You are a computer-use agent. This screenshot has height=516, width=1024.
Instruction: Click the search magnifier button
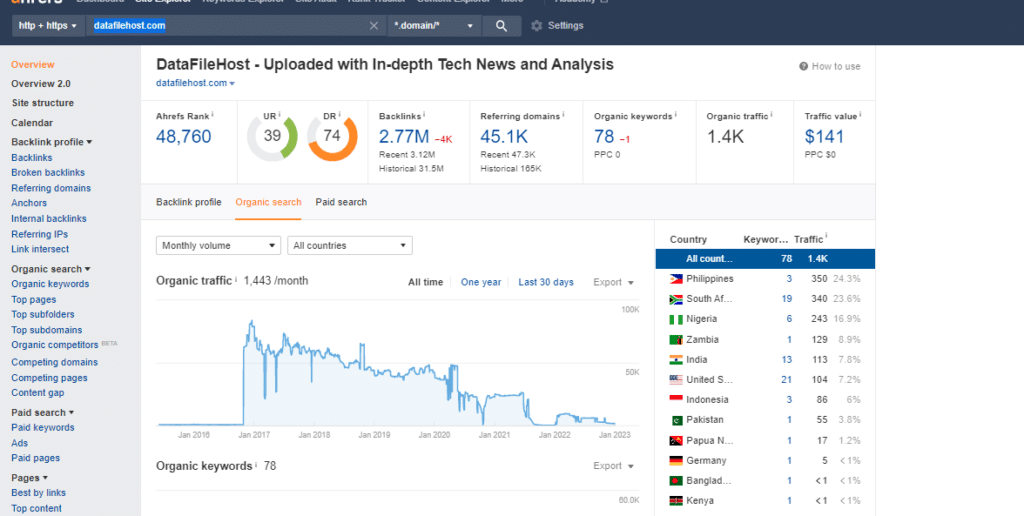pos(501,26)
